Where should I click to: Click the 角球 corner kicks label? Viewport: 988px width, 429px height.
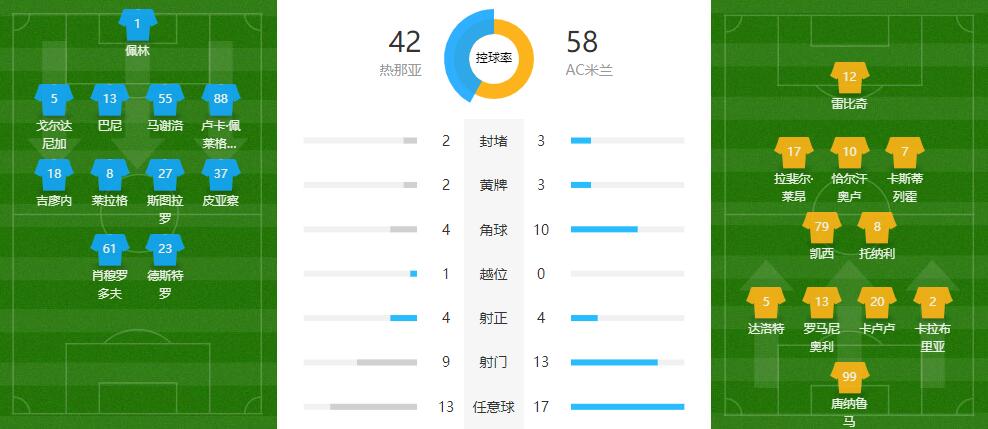(493, 230)
